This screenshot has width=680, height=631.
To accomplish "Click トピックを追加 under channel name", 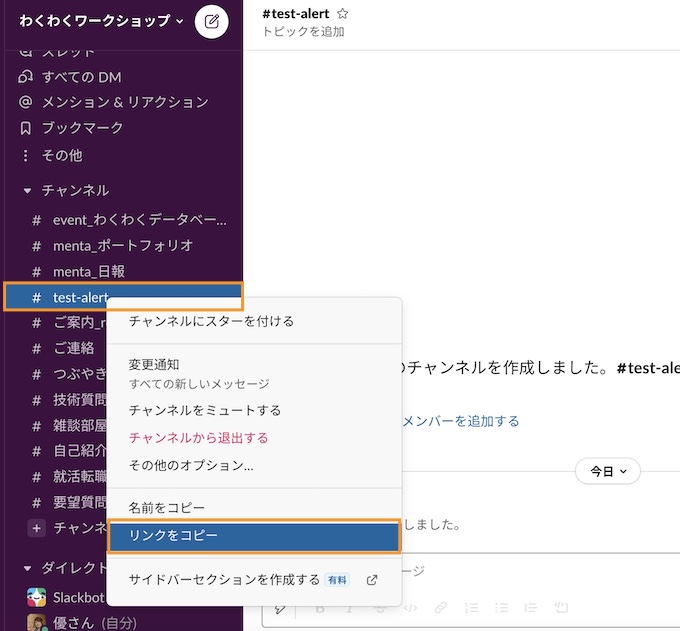I will coord(303,32).
